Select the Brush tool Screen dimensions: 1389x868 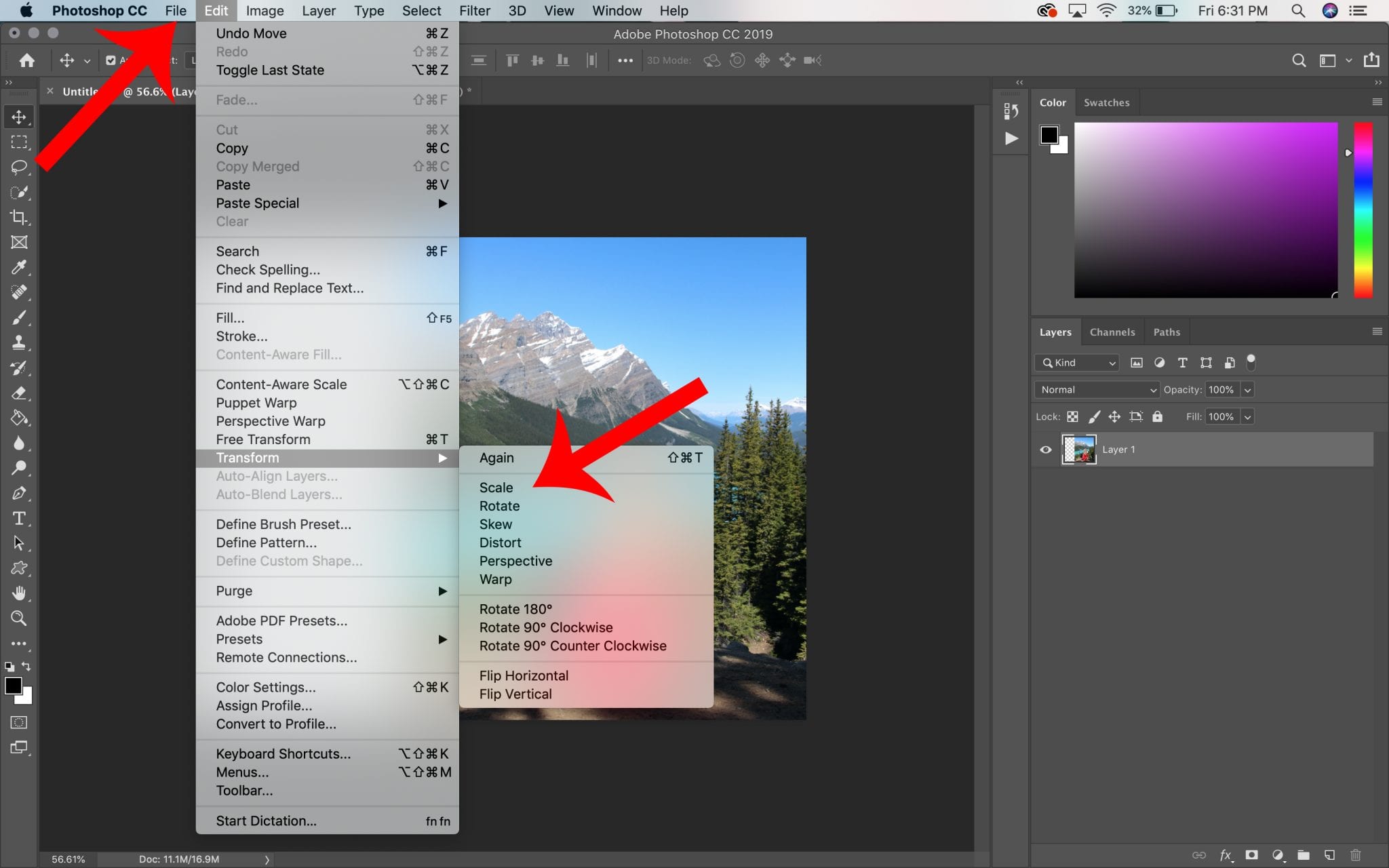pos(18,317)
